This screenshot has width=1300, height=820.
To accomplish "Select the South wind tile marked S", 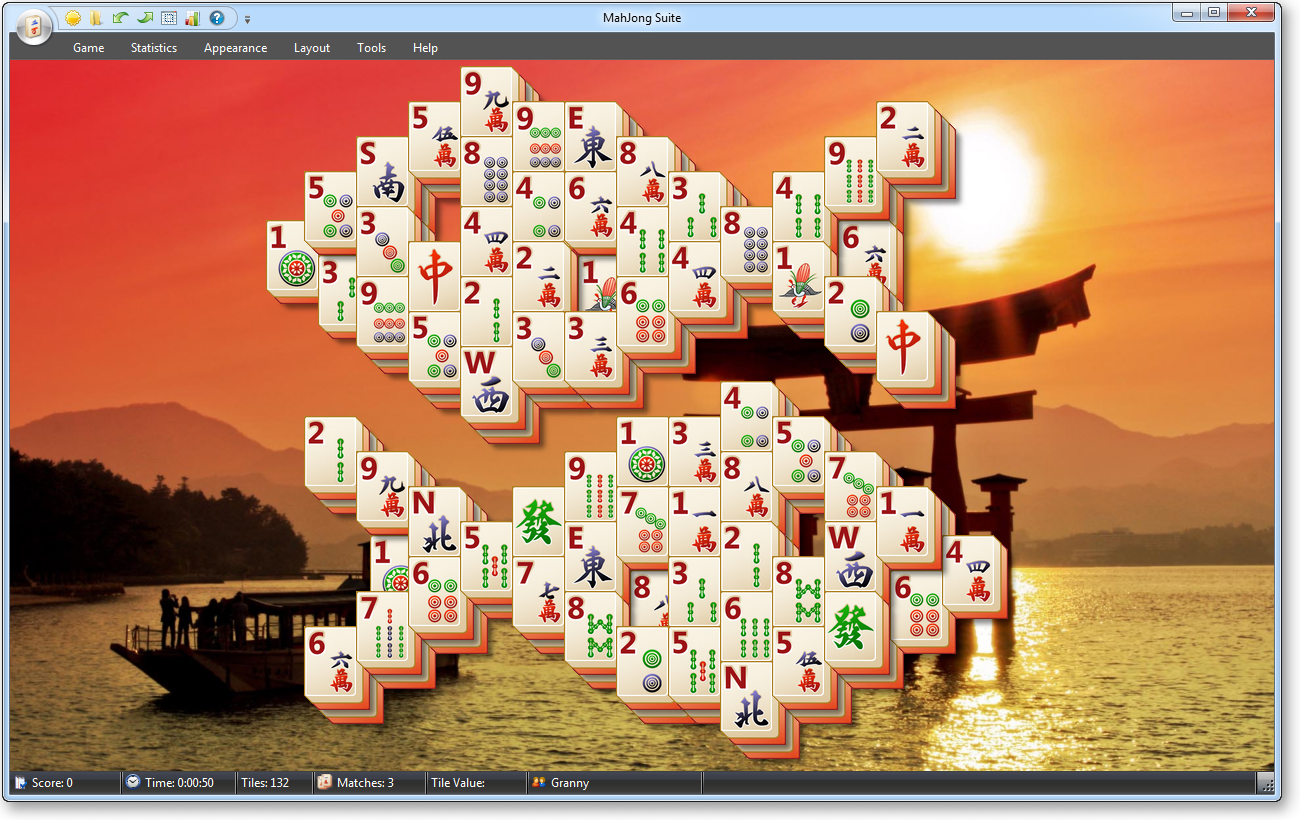I will (383, 172).
